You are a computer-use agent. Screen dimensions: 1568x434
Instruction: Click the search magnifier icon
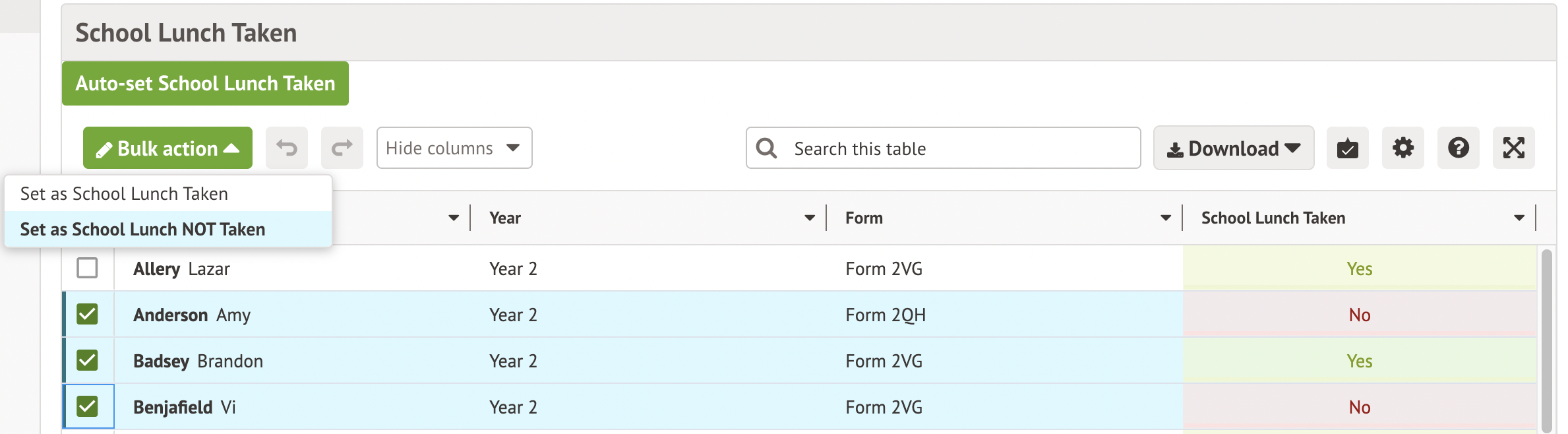point(766,148)
